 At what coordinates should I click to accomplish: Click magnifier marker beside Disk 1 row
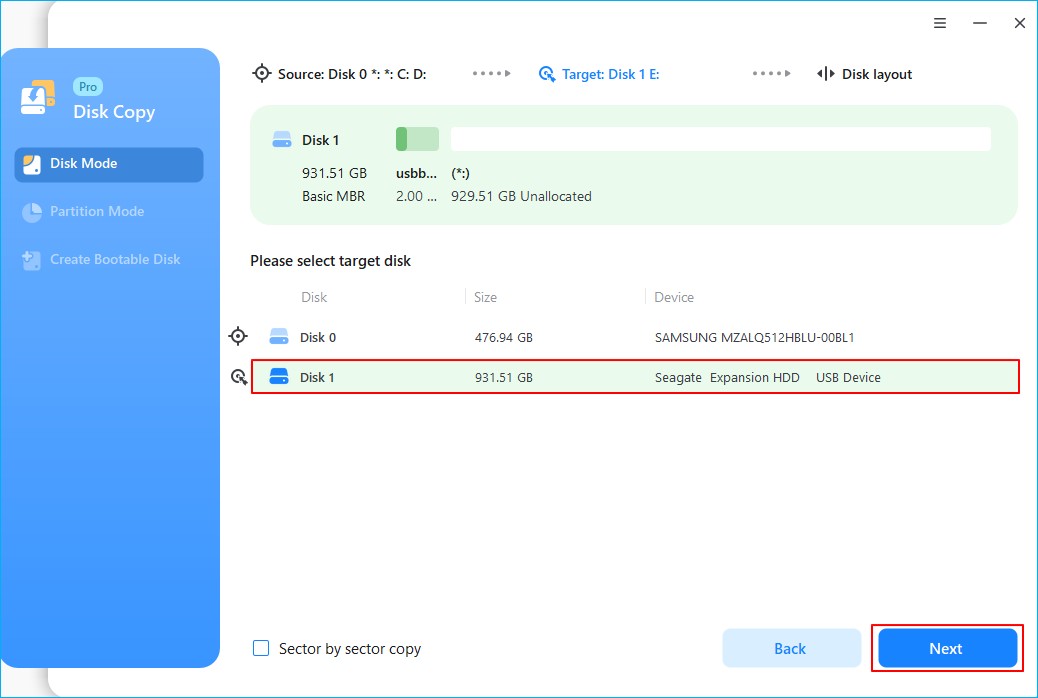[x=238, y=376]
